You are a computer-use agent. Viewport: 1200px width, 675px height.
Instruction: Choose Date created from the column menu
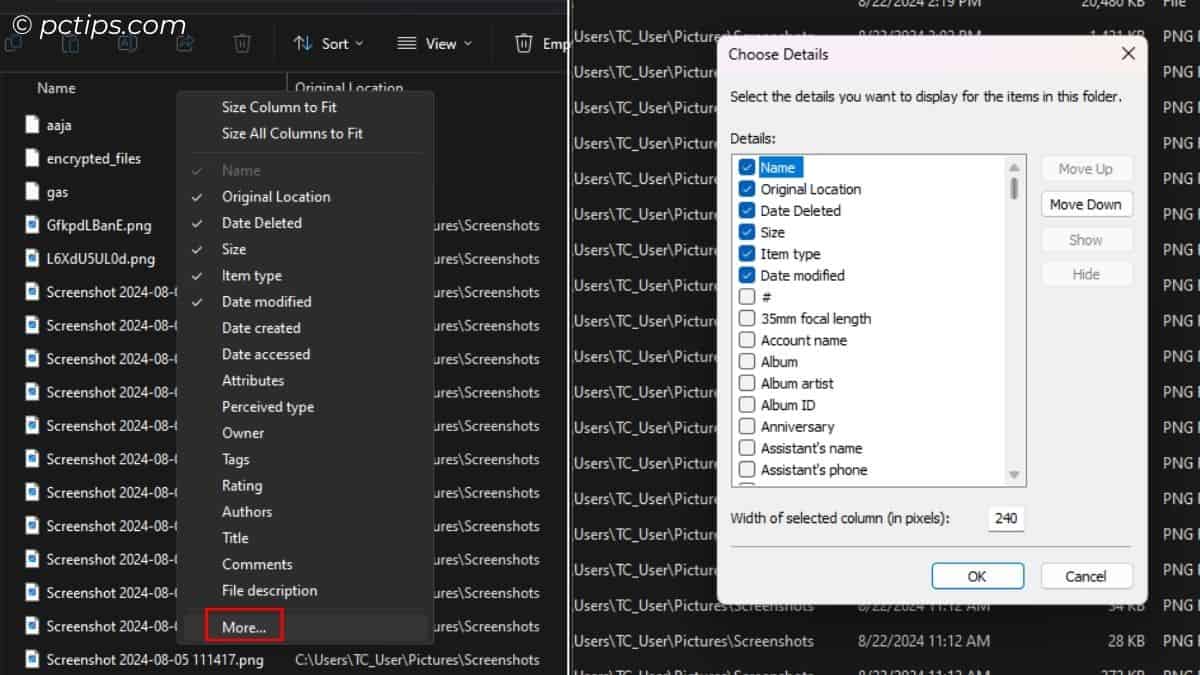261,328
